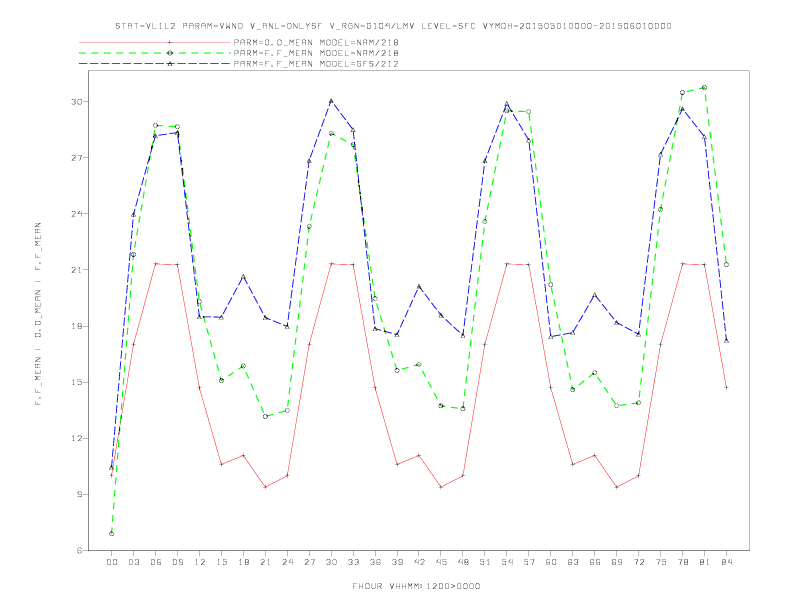Click x-axis forecast hour label 63

(573, 562)
